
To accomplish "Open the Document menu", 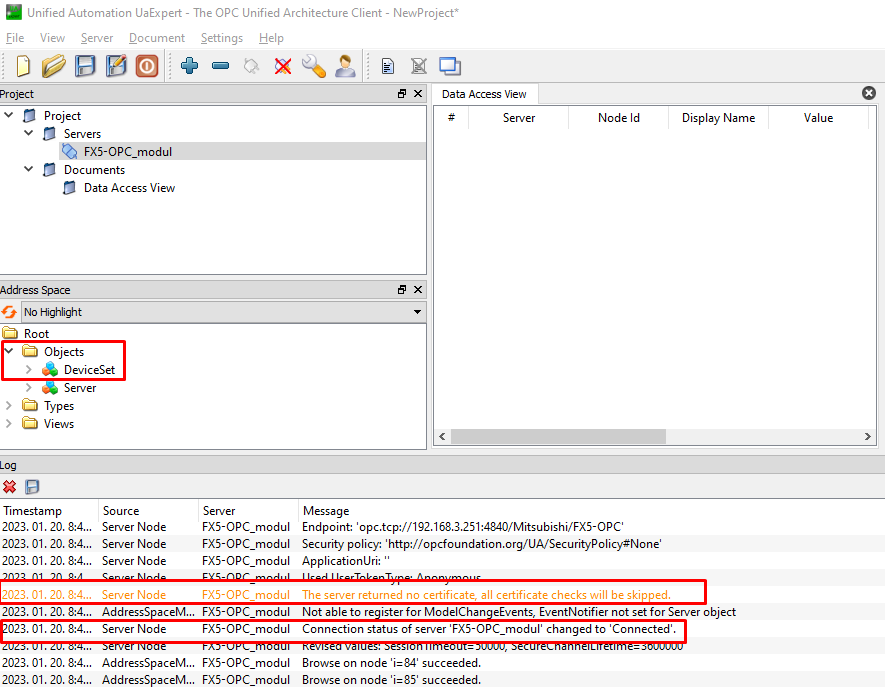I will [x=157, y=38].
